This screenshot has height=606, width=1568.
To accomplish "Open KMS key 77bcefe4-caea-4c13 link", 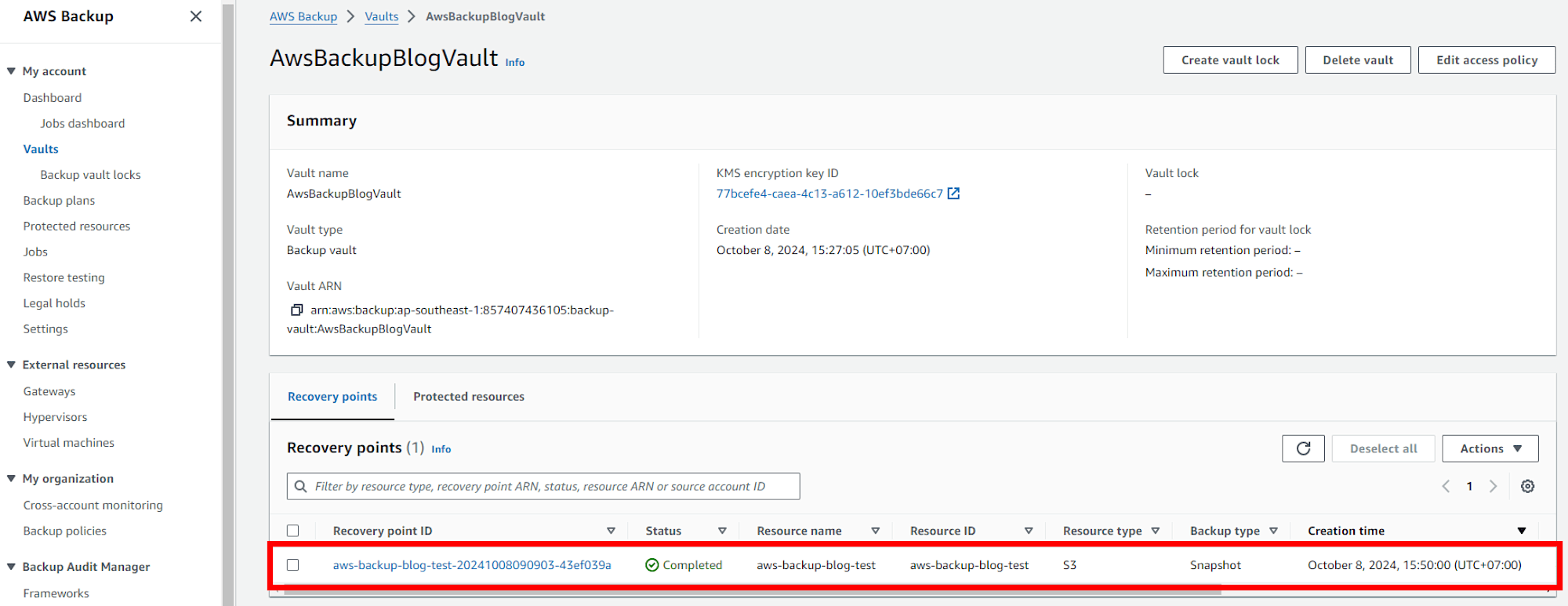I will (x=829, y=194).
